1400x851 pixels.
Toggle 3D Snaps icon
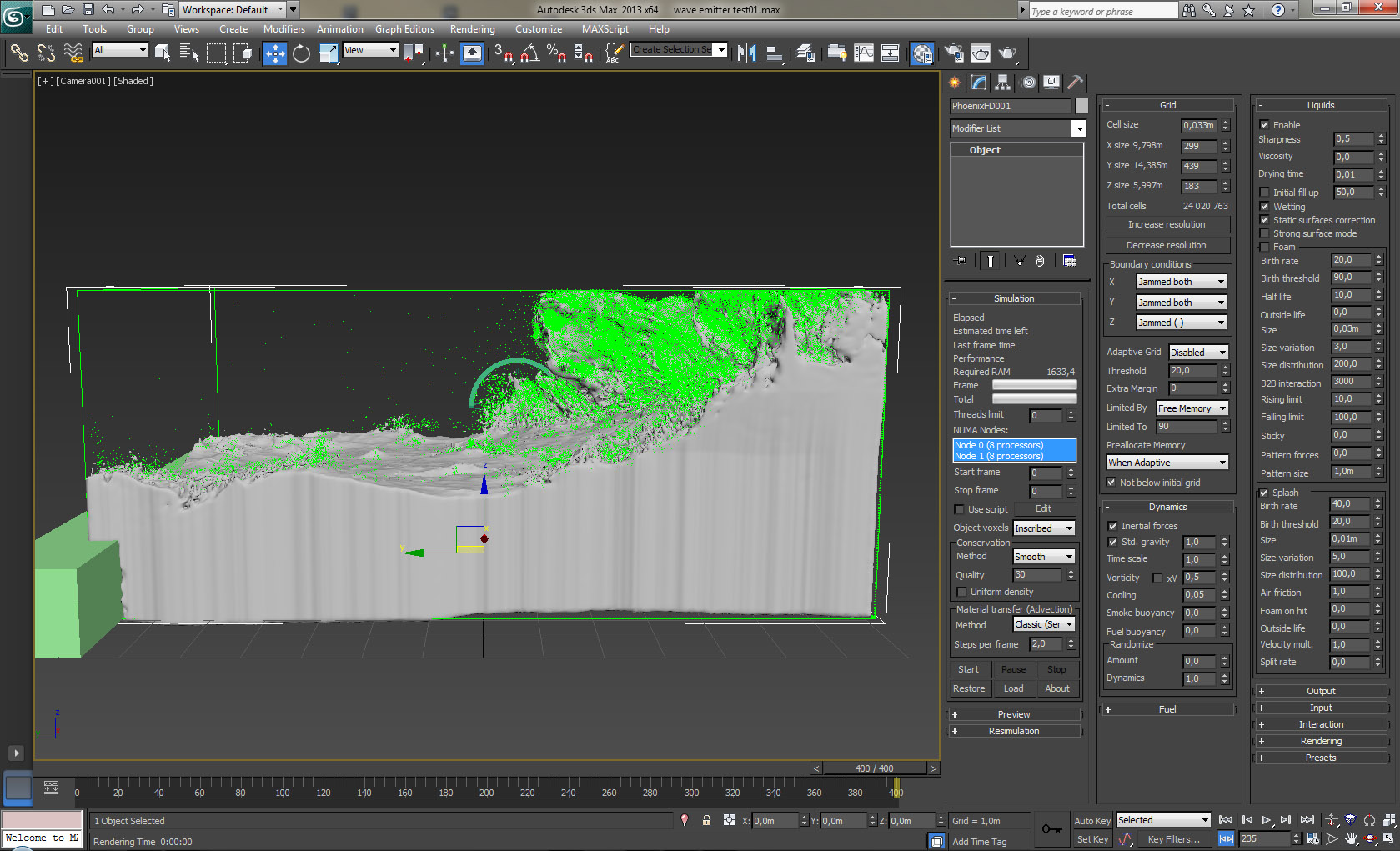(x=503, y=53)
